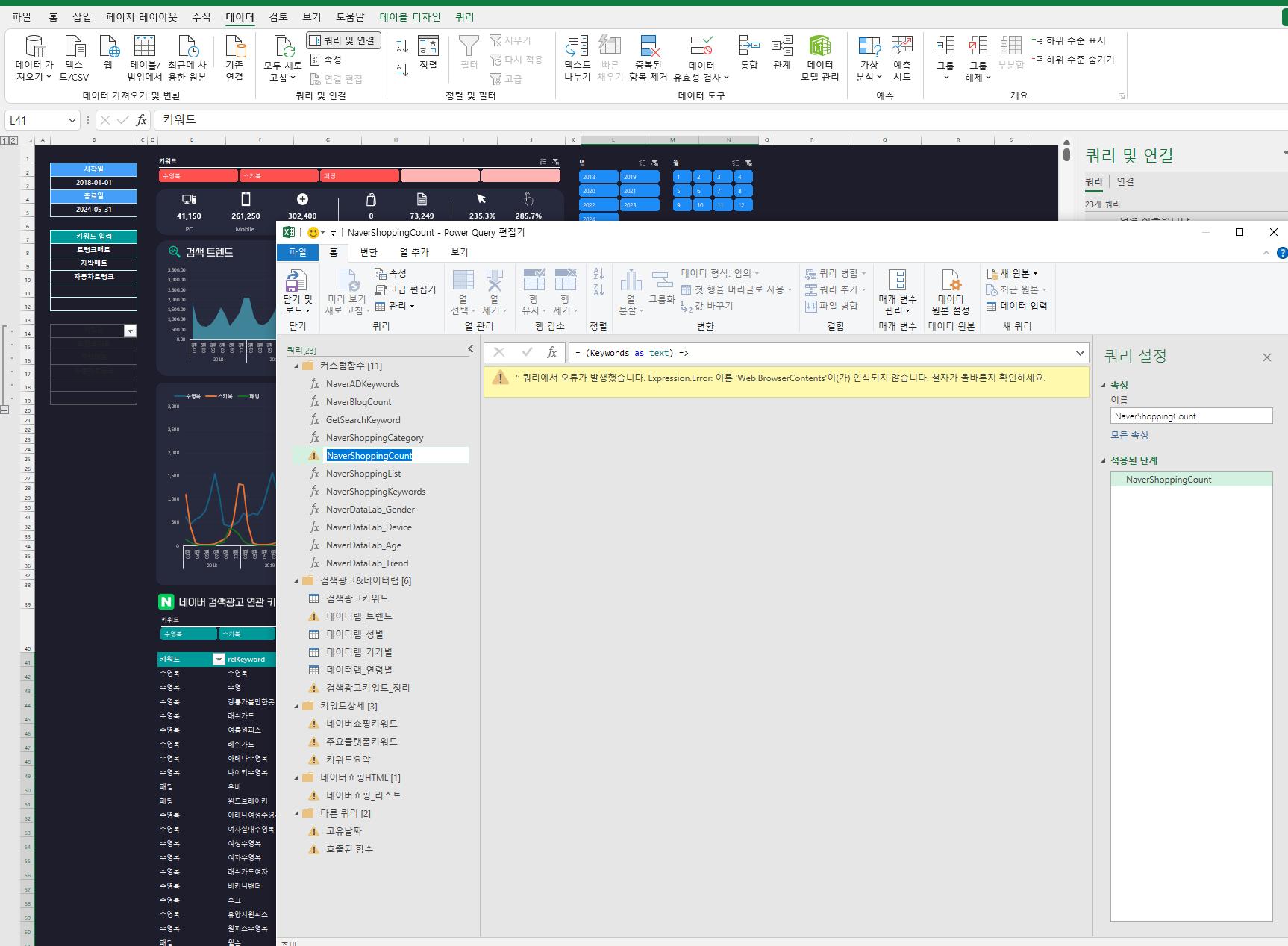The height and width of the screenshot is (946, 1288).
Task: Collapse the 커스텀함수 query folder
Action: tap(296, 366)
